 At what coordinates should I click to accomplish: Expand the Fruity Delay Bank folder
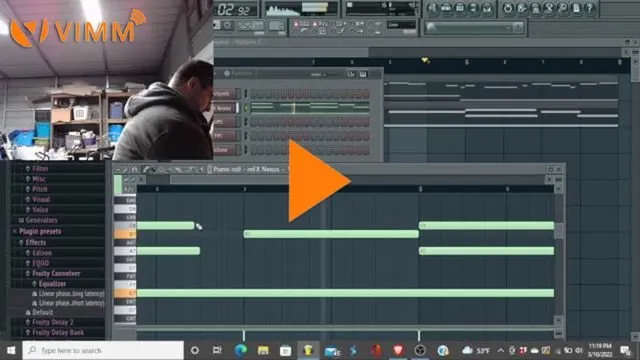[54, 333]
